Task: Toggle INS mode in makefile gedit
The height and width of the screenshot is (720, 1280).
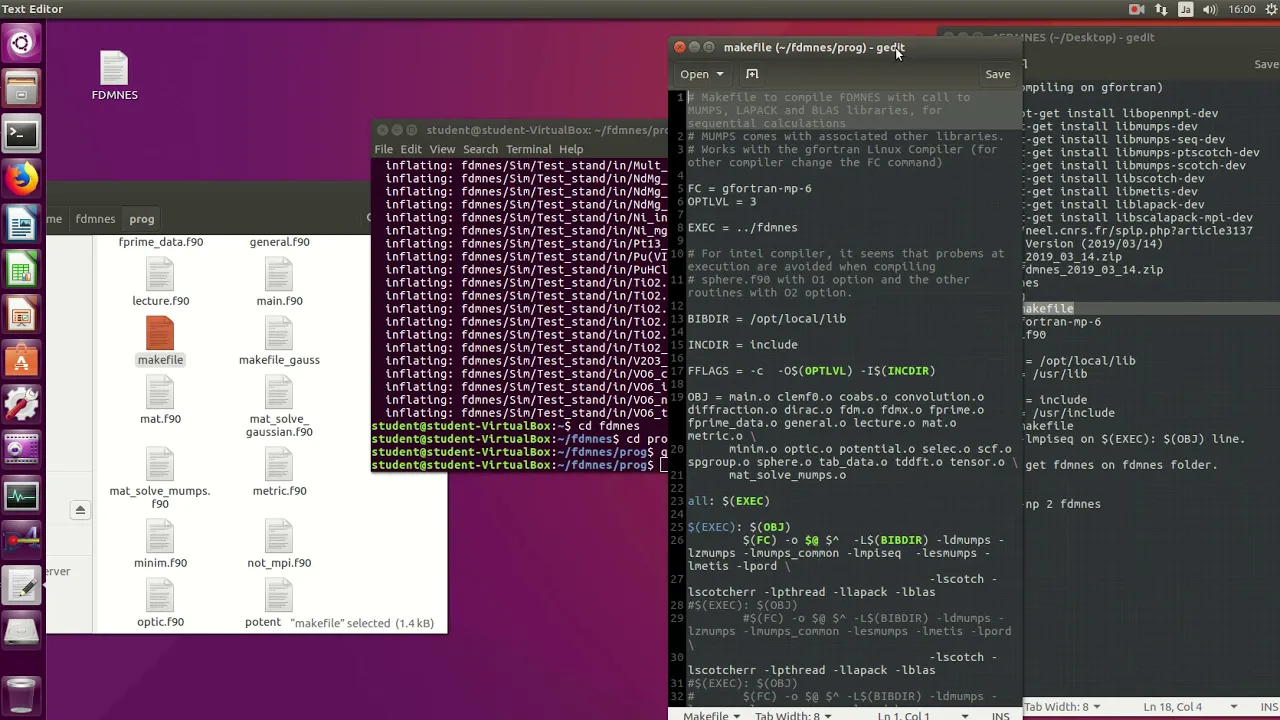Action: coord(1000,715)
